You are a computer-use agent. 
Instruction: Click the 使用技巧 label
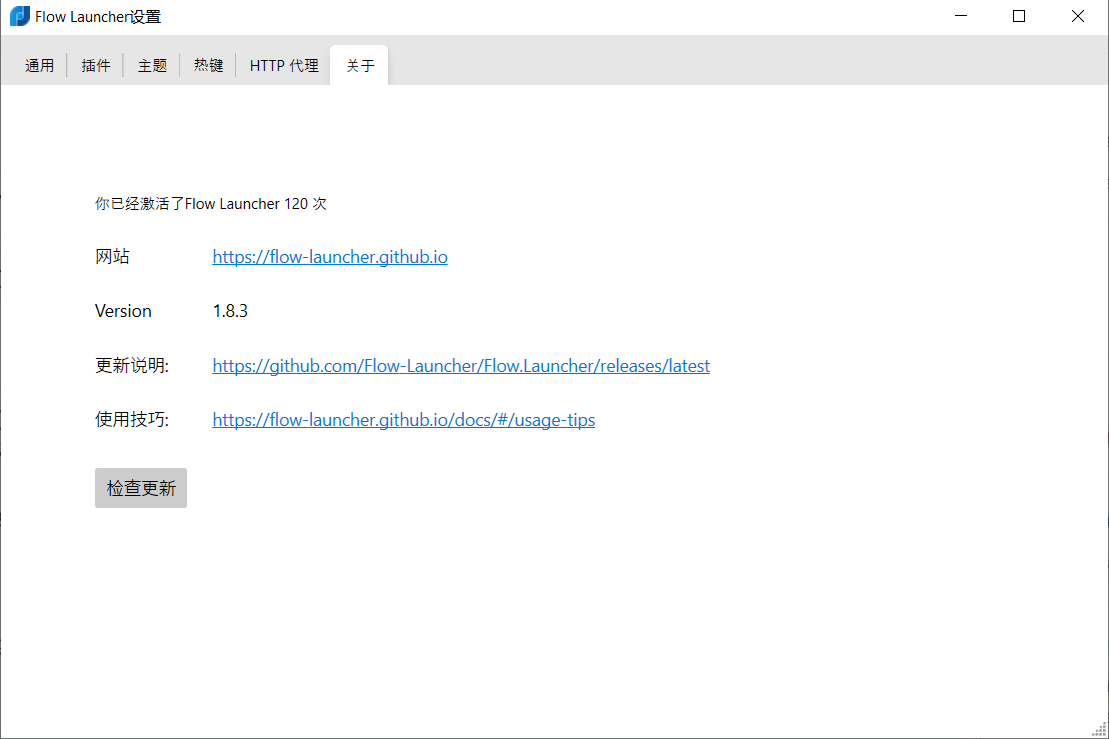tap(132, 420)
